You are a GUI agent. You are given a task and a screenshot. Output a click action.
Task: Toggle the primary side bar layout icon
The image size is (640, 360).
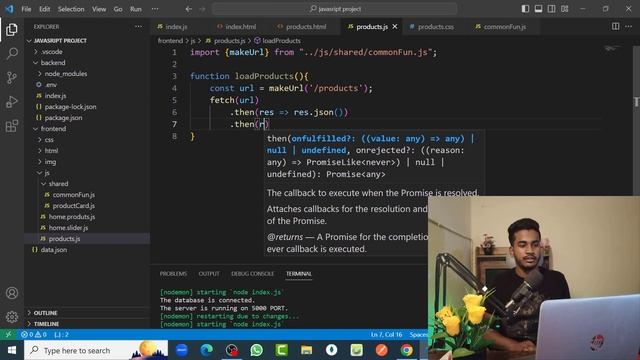525,9
